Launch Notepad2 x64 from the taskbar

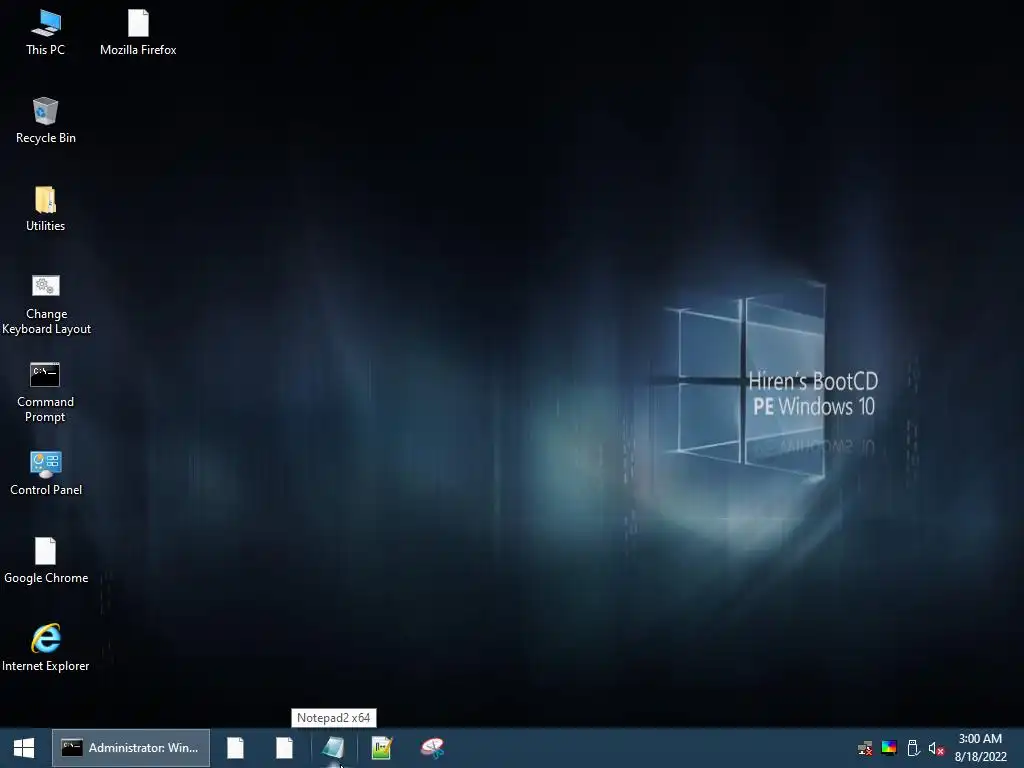pos(333,748)
